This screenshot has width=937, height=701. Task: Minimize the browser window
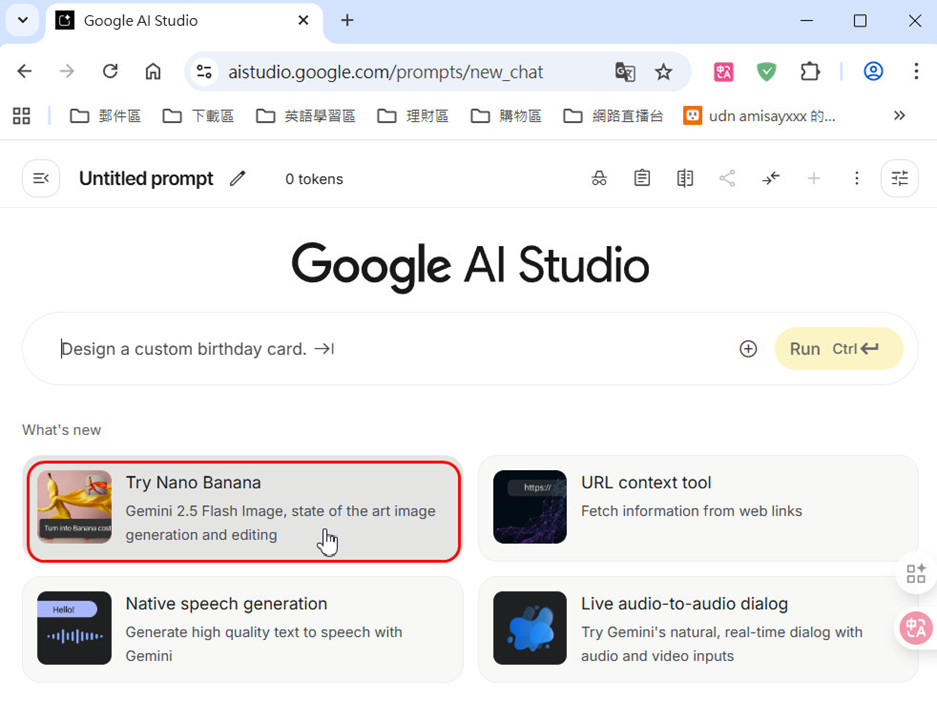tap(807, 20)
